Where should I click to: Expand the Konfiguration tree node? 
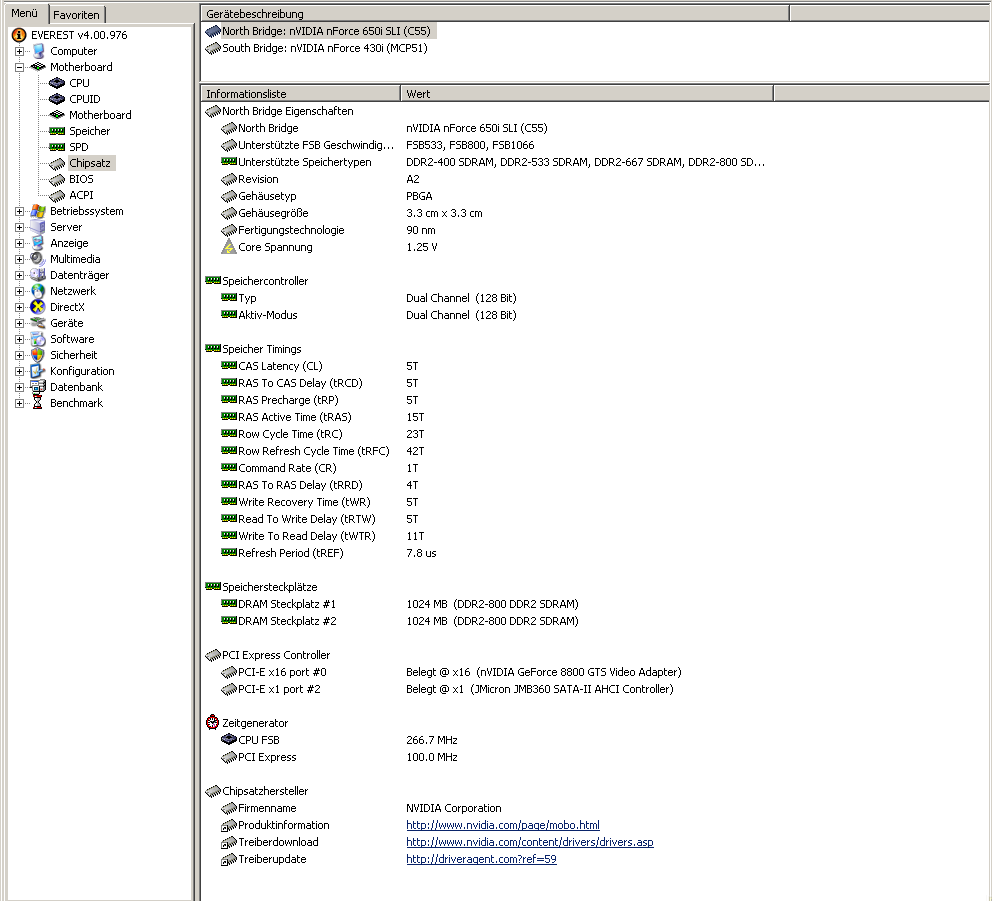point(20,371)
